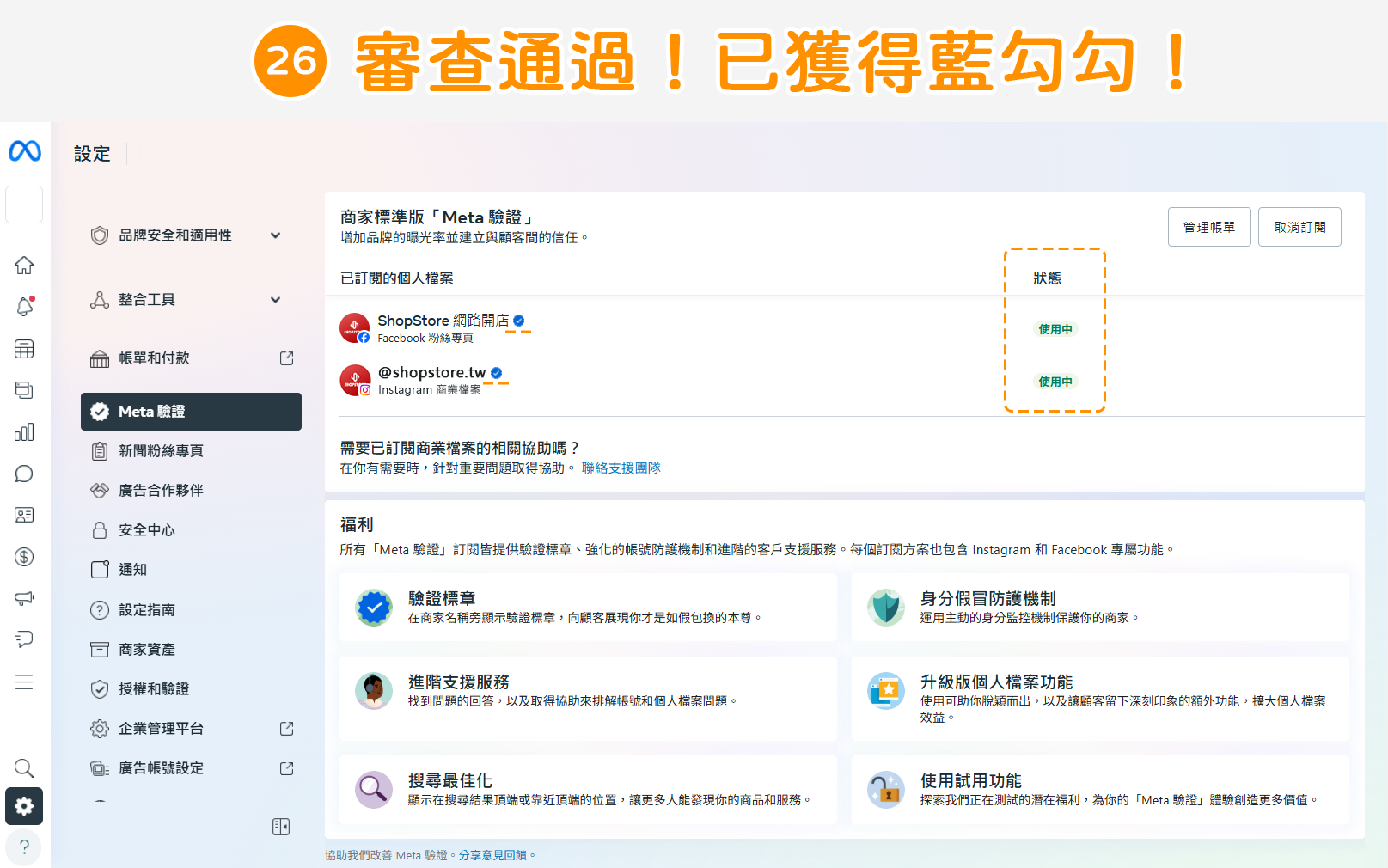Image resolution: width=1388 pixels, height=868 pixels.
Task: Open the inbox chat bubble icon
Action: (x=24, y=474)
